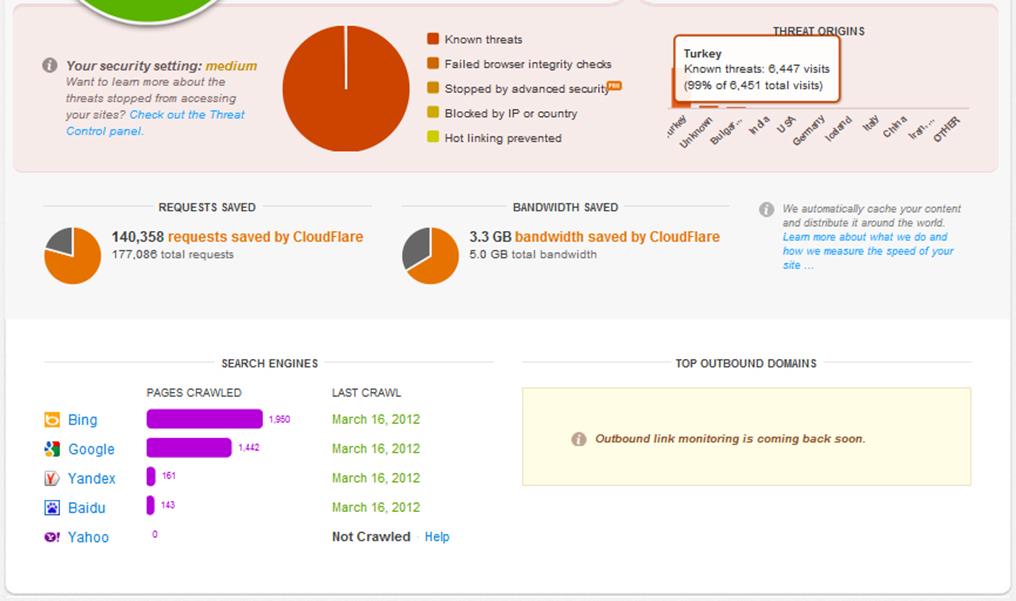Click the Google pages crawled bar
This screenshot has height=601, width=1016.
(189, 448)
